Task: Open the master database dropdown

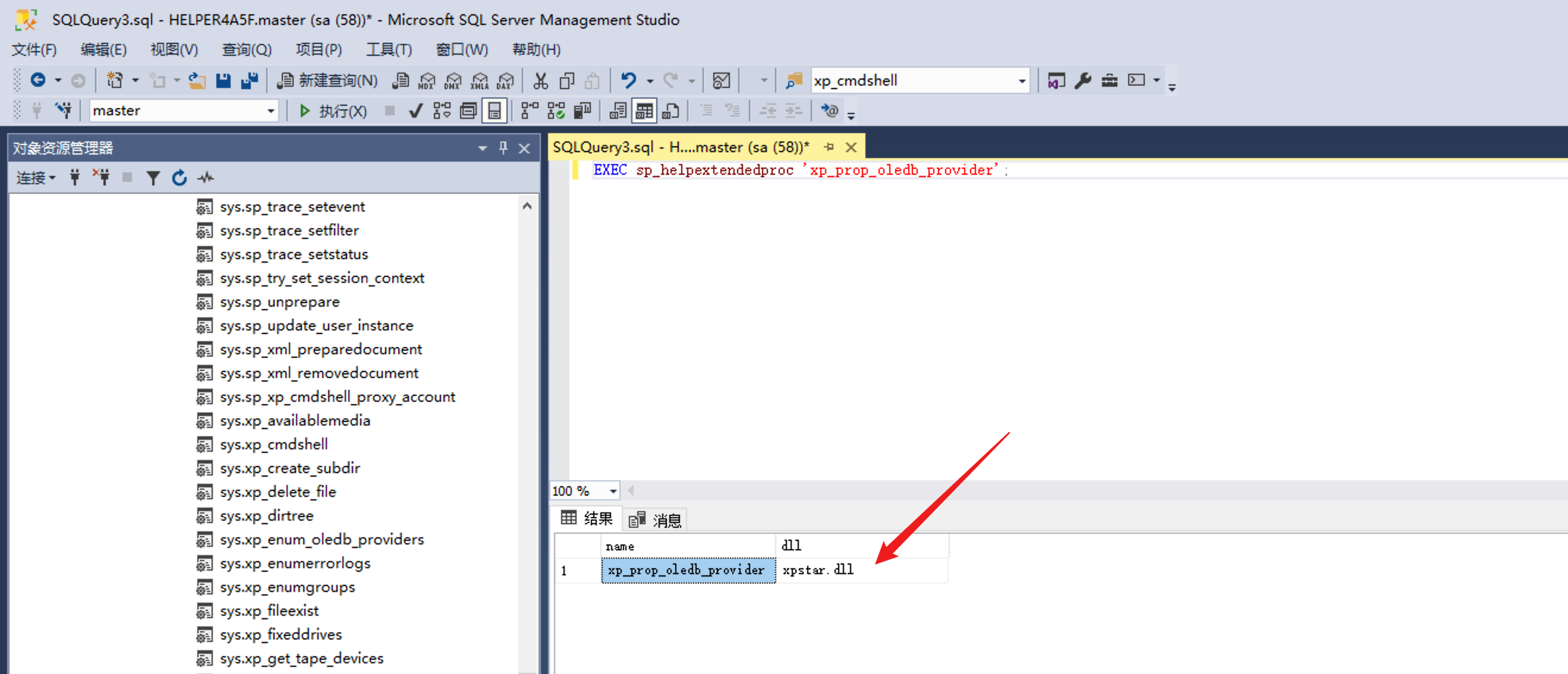Action: [x=271, y=111]
